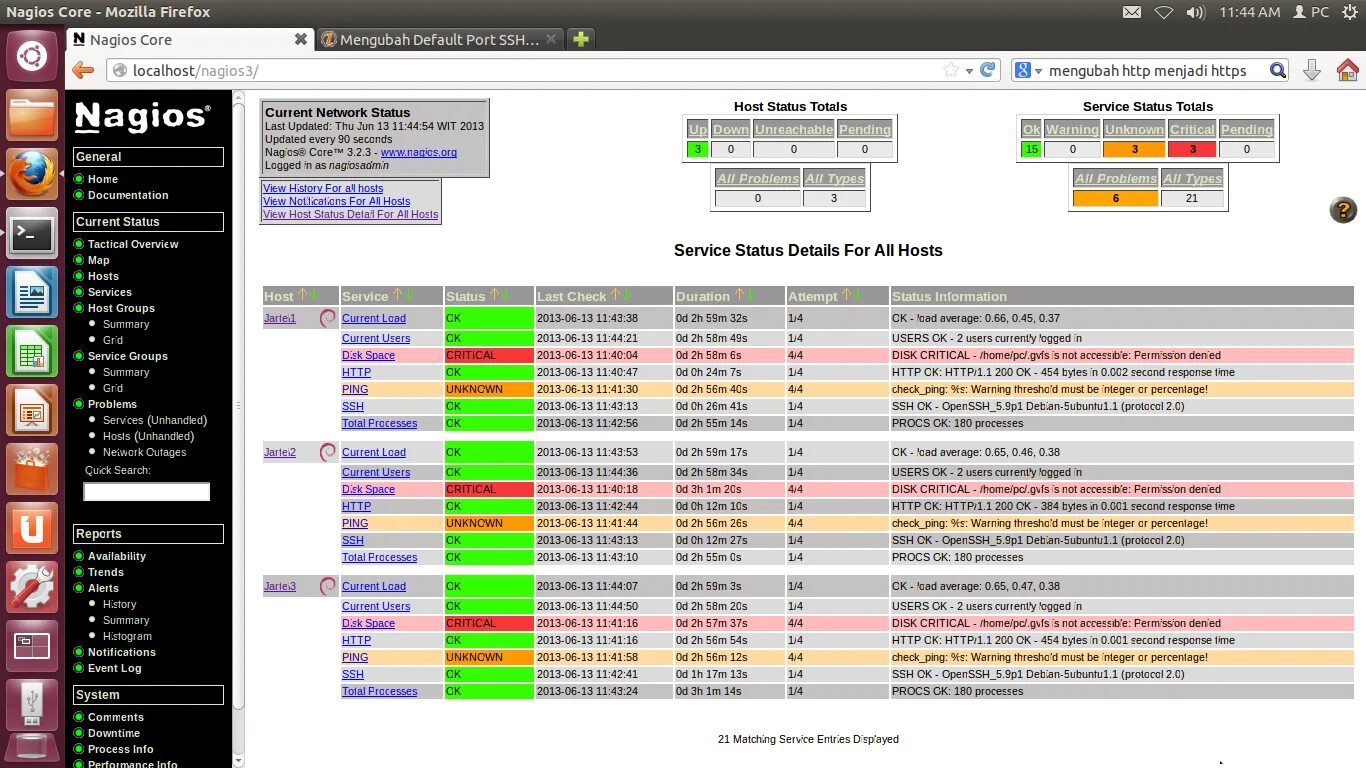Click the home icon in Firefox toolbar
This screenshot has height=768, width=1366.
(1348, 70)
